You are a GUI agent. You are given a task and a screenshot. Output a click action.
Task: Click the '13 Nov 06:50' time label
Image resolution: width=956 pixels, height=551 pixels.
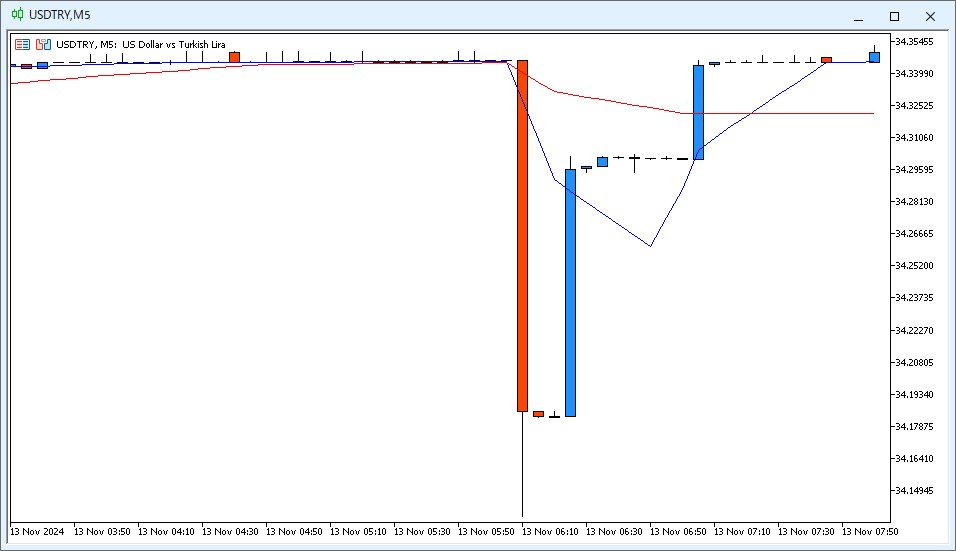pyautogui.click(x=678, y=531)
